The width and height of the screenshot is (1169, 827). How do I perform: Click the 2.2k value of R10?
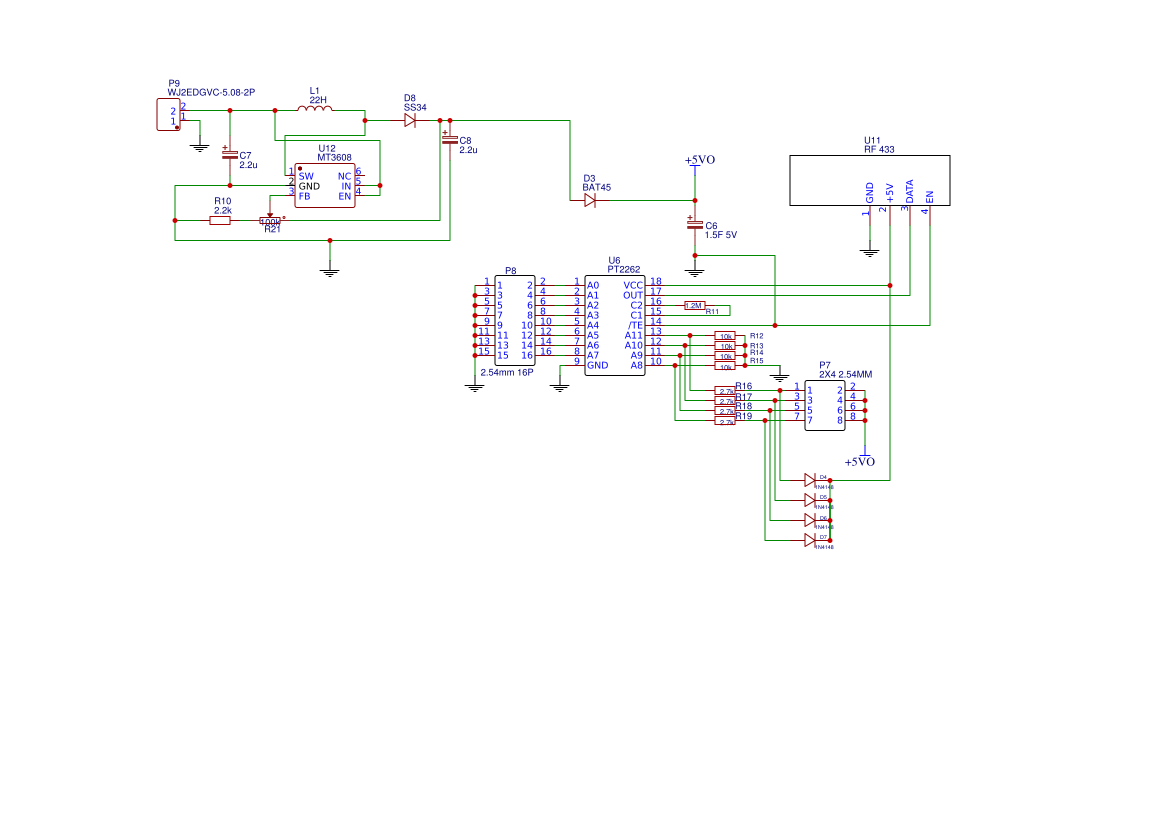(x=223, y=210)
